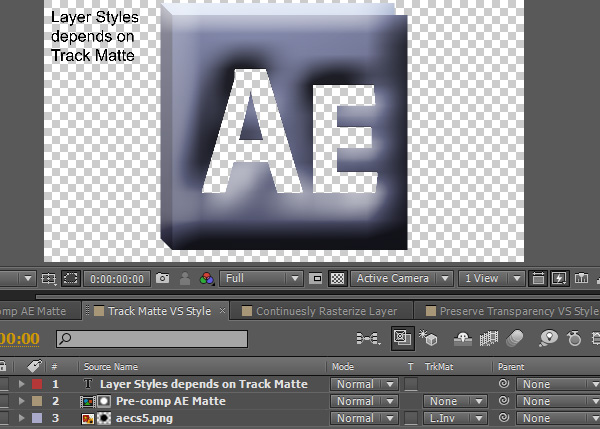600x429 pixels.
Task: Open the magnification ratio dropdown arrow
Action: tap(28, 278)
